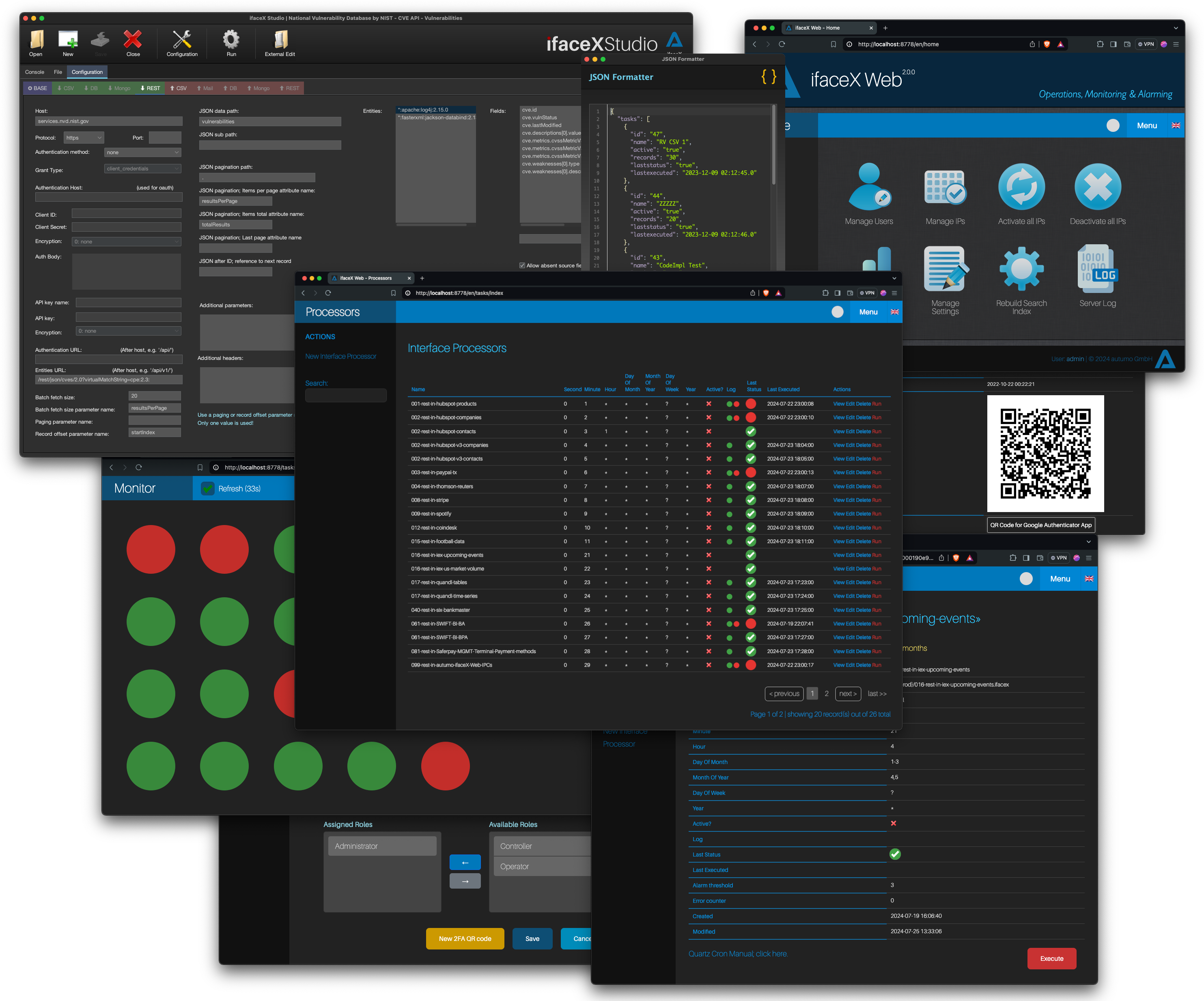Screen dimensions: 1204x1001
Task: Click the Activate all IPs icon
Action: 1021,187
